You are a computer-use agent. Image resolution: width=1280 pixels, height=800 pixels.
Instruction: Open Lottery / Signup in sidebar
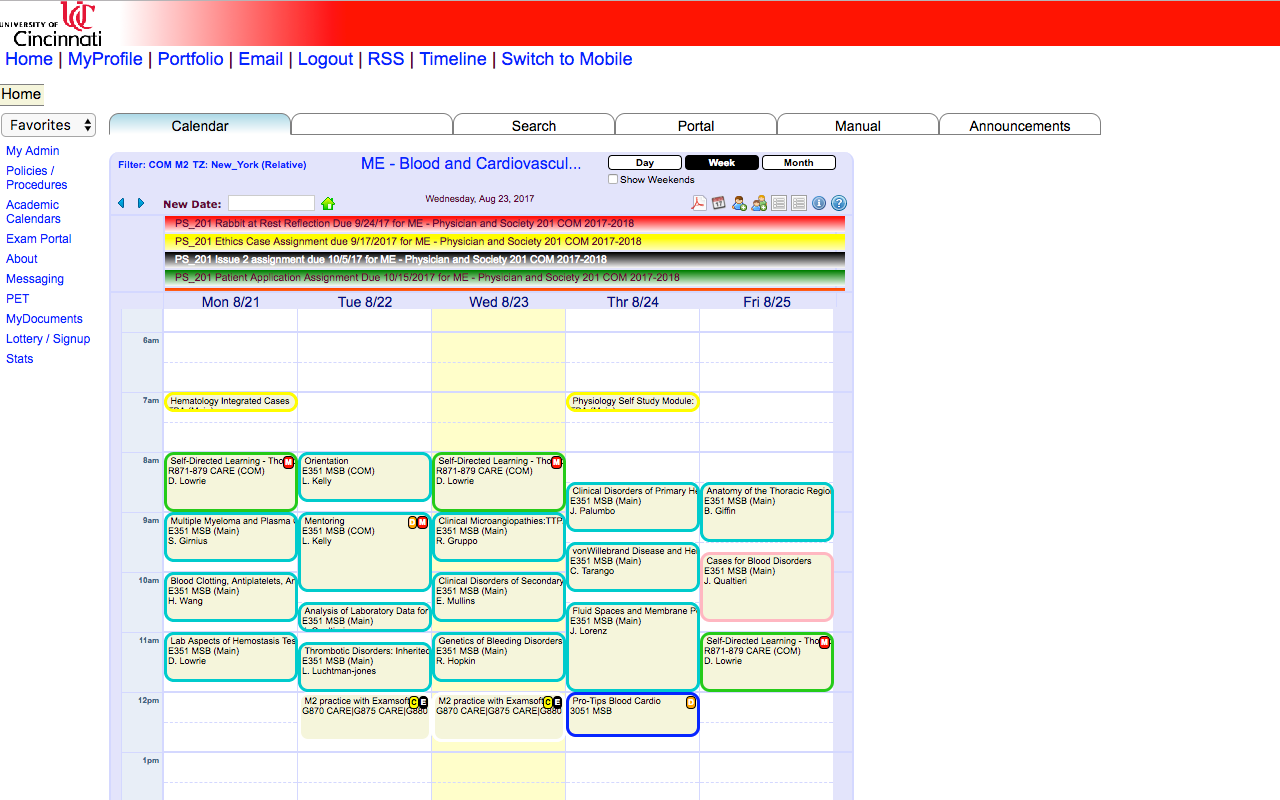48,339
